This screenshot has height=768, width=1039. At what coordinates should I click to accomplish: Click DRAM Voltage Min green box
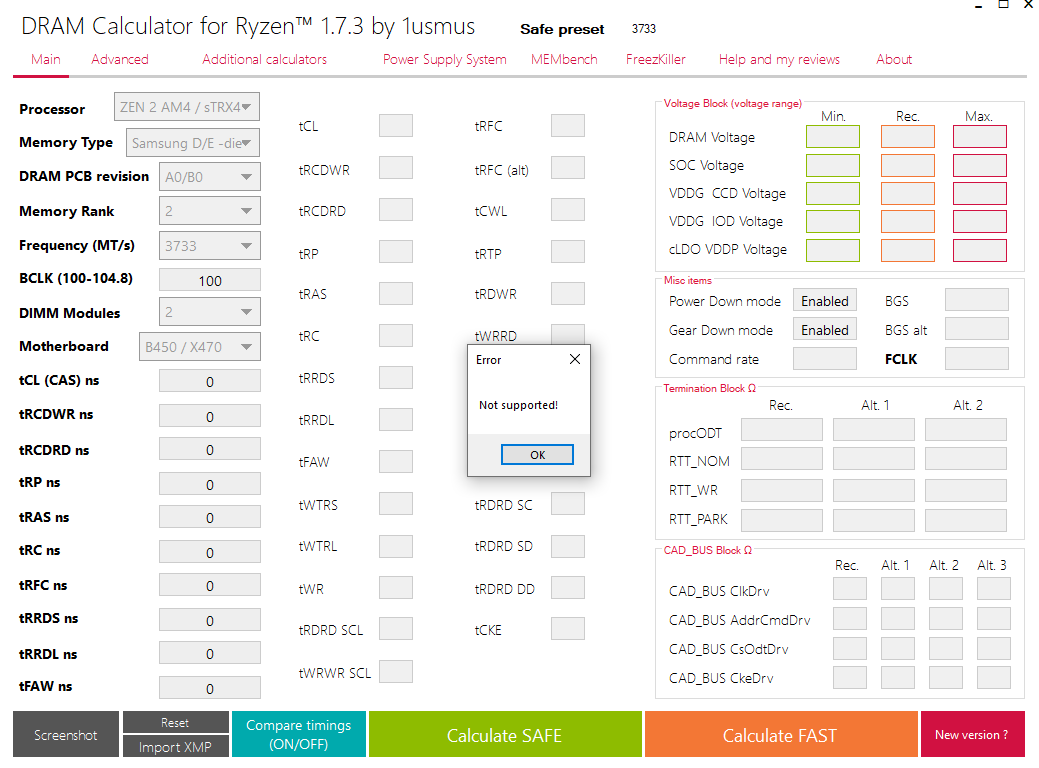pos(833,137)
